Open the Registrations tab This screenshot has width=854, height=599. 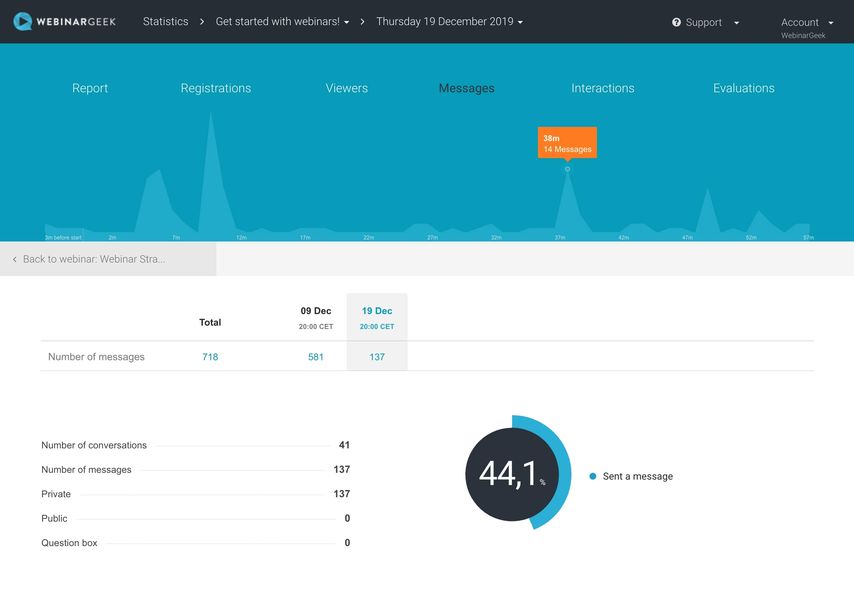click(x=216, y=87)
